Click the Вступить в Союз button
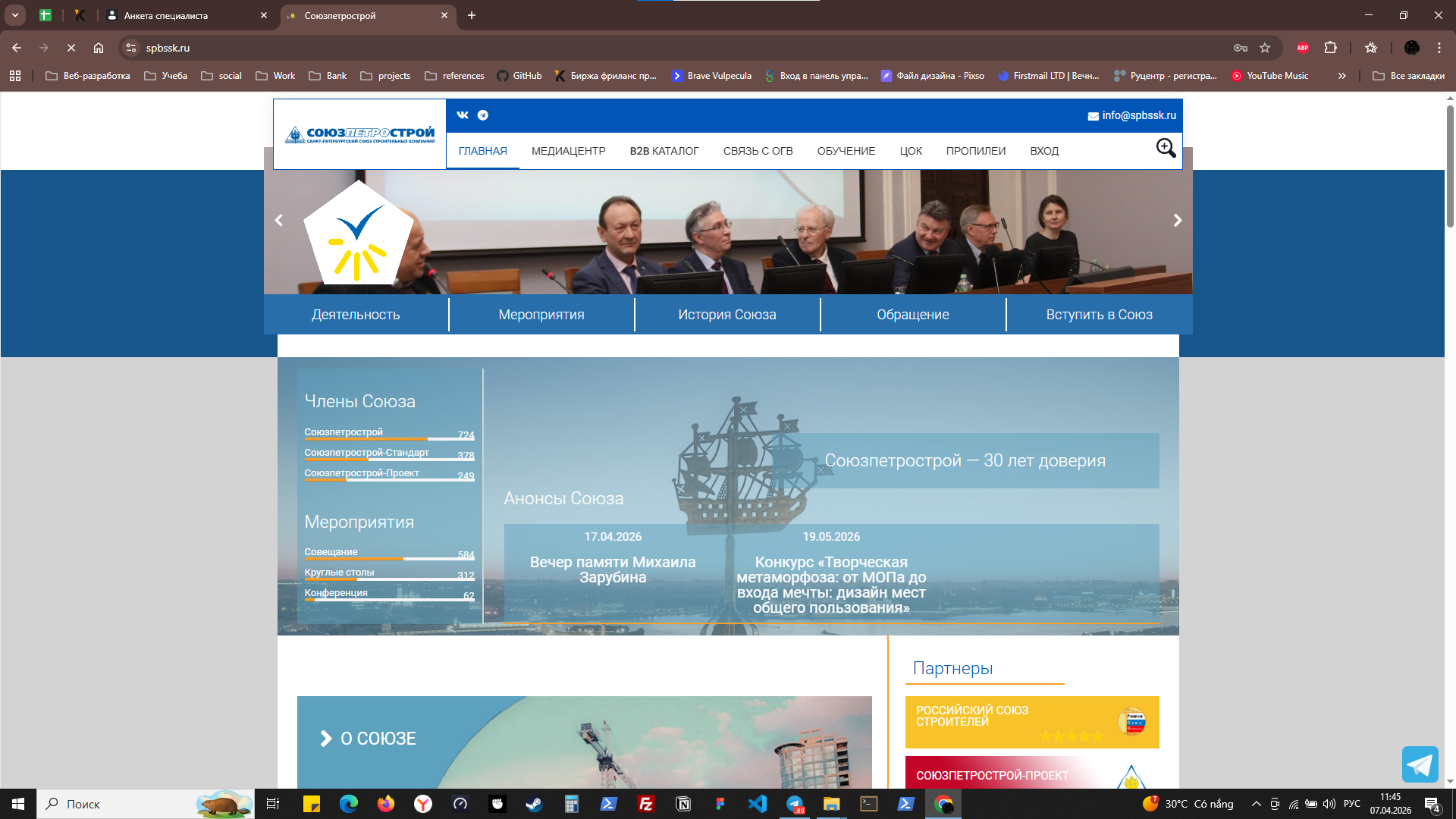 tap(1099, 315)
